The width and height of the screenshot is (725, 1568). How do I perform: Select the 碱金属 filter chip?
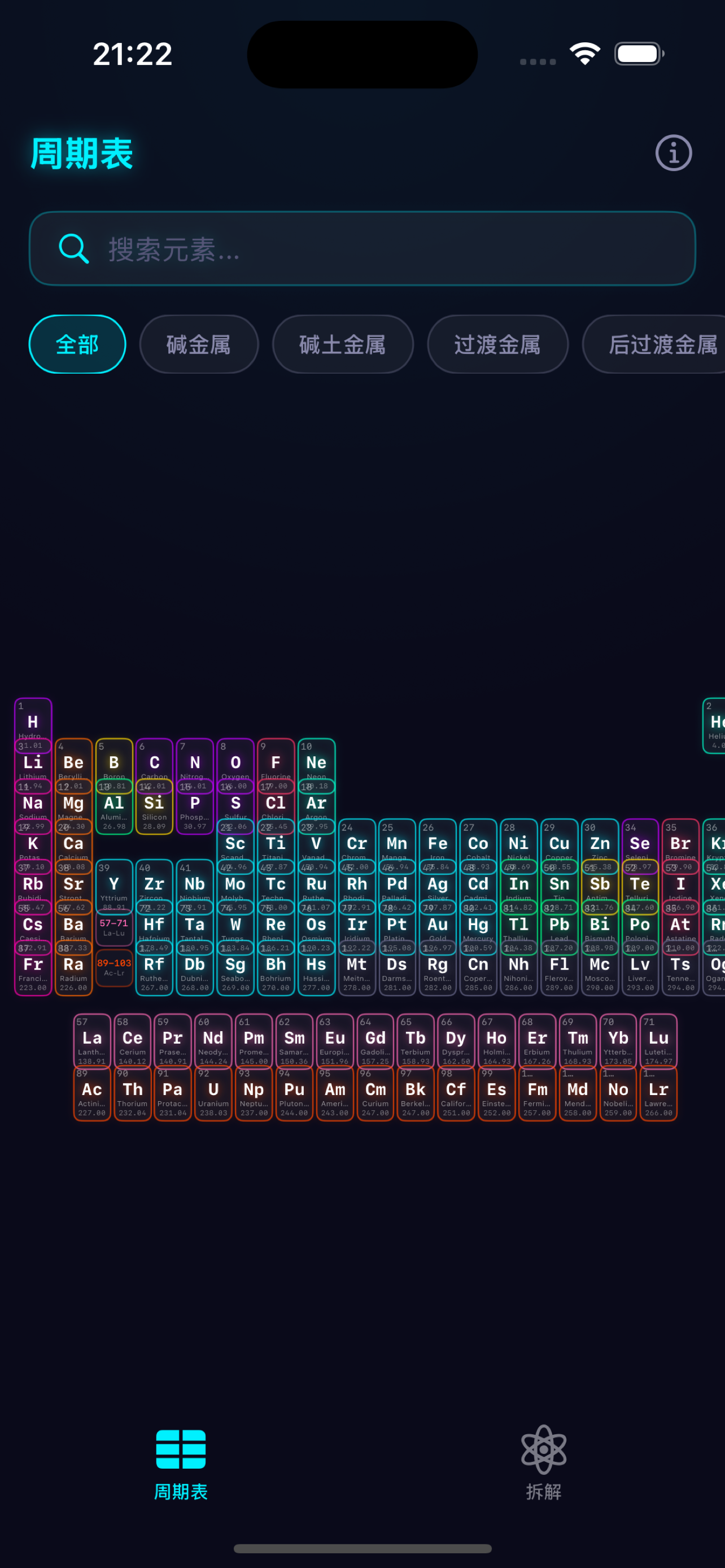199,344
